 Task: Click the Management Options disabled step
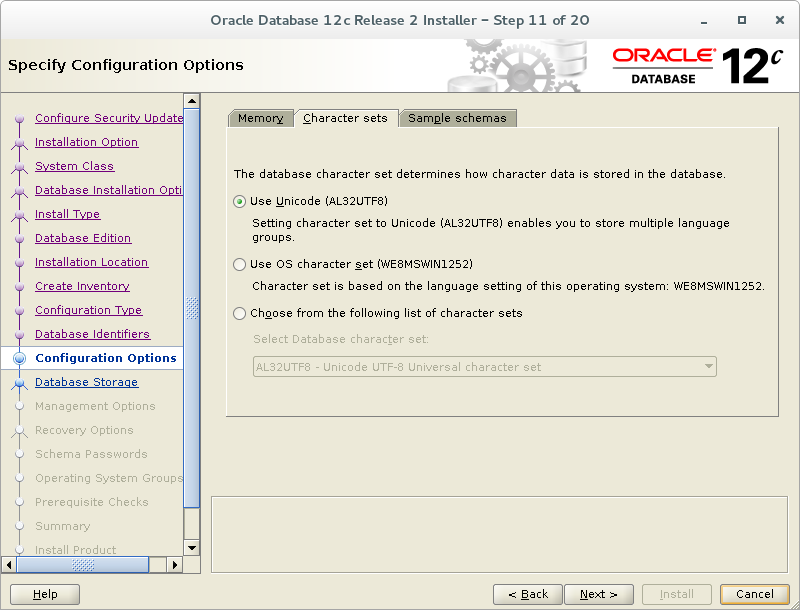click(x=95, y=406)
